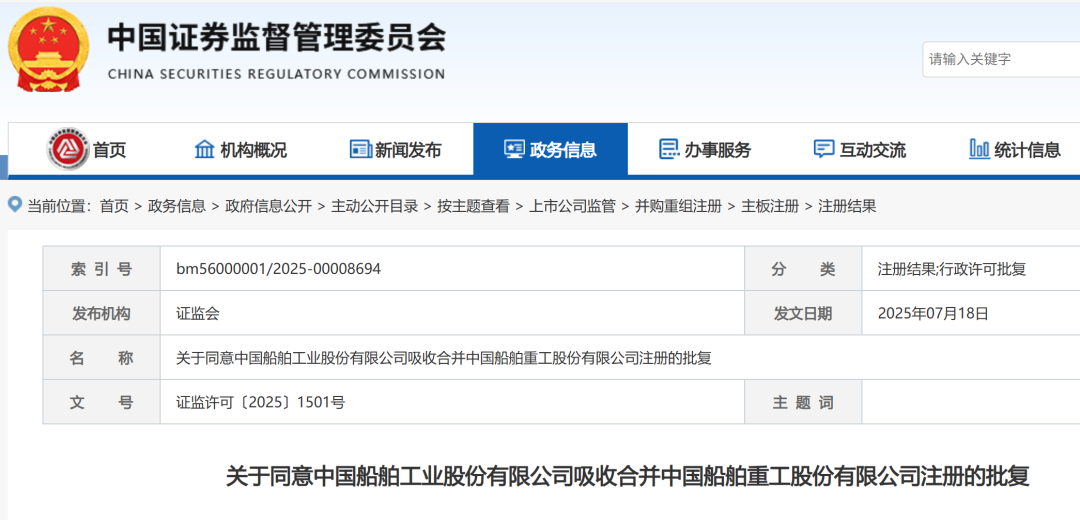
Task: Focus the keyword search input field
Action: coord(1000,59)
